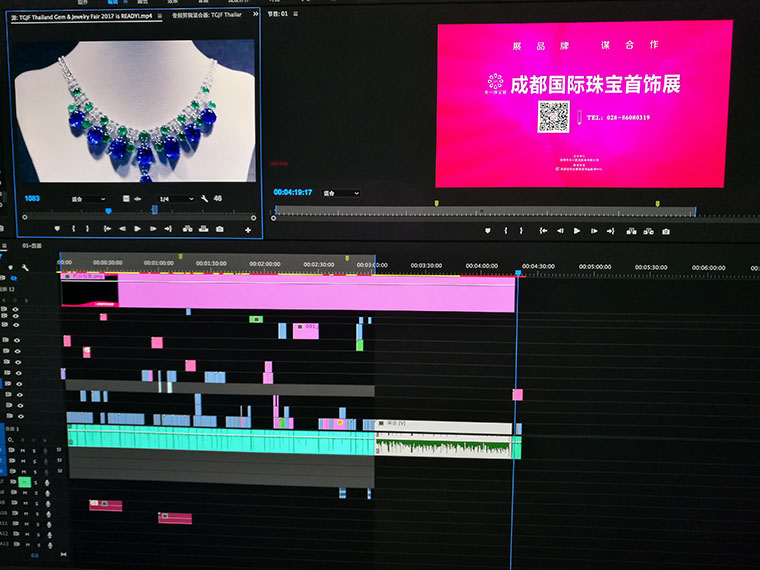Click Insert button in Source monitor

188,228
